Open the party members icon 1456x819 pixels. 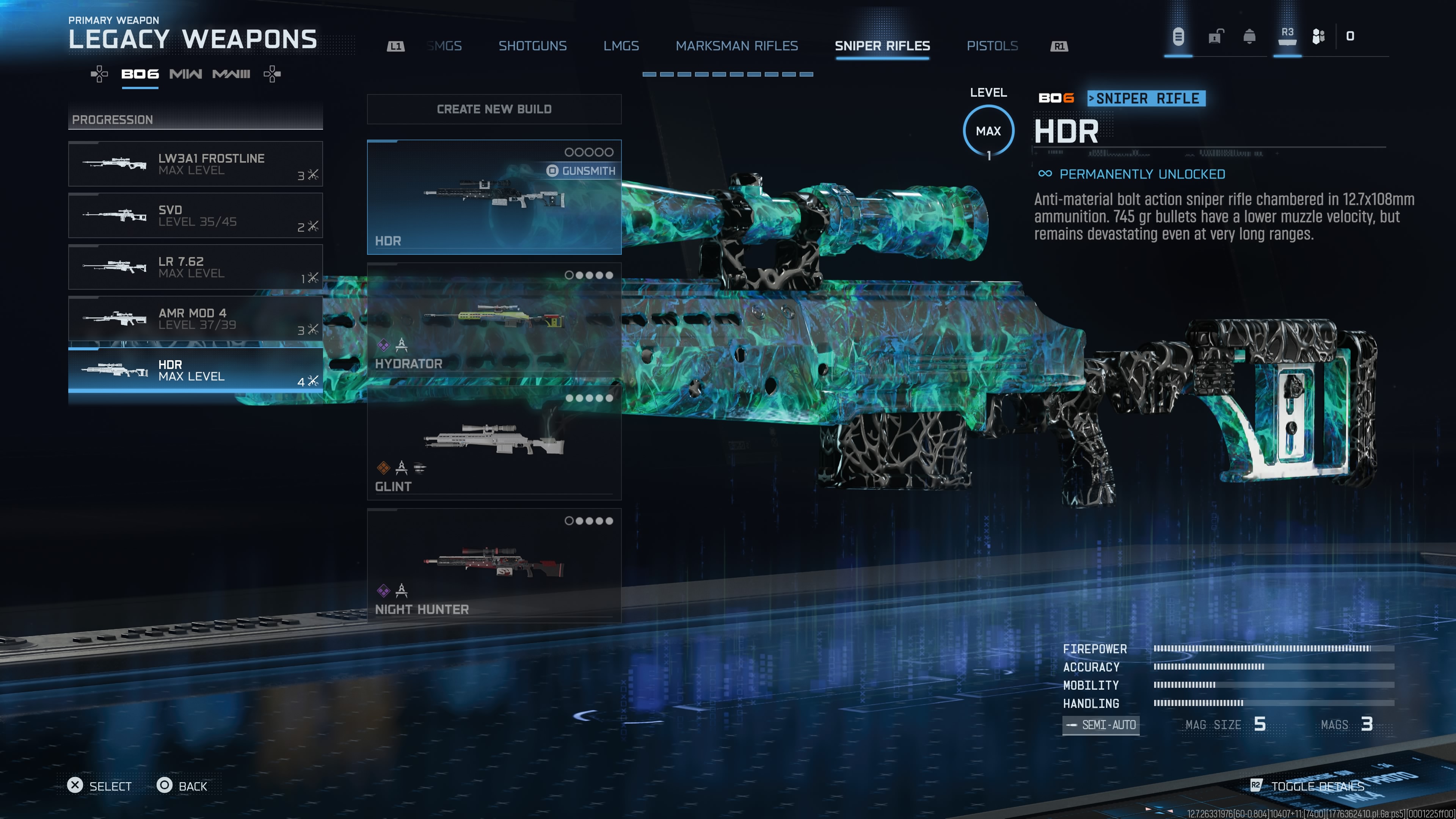(x=1318, y=37)
